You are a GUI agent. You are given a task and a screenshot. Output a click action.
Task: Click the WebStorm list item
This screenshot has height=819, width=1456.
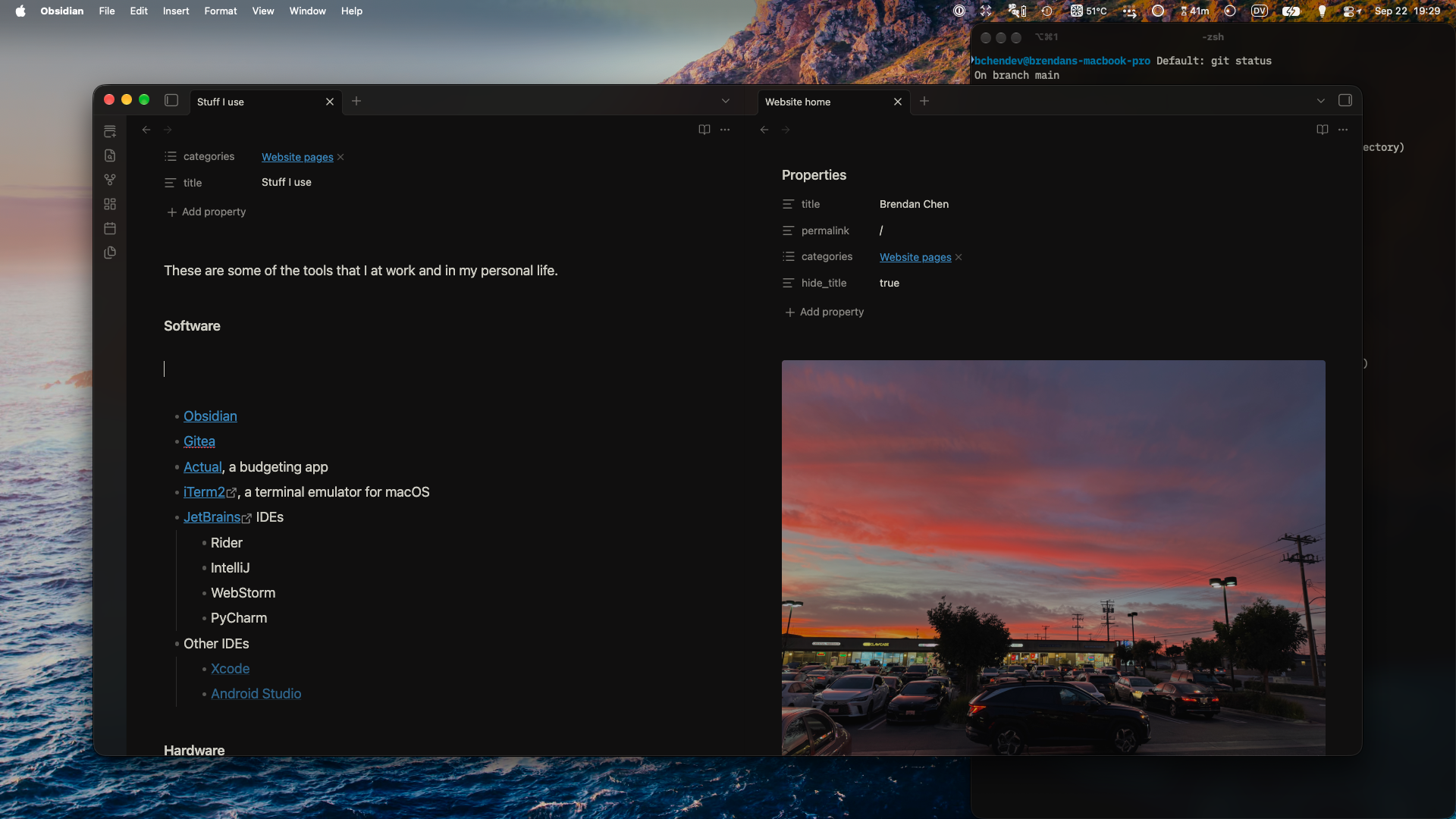click(x=243, y=593)
